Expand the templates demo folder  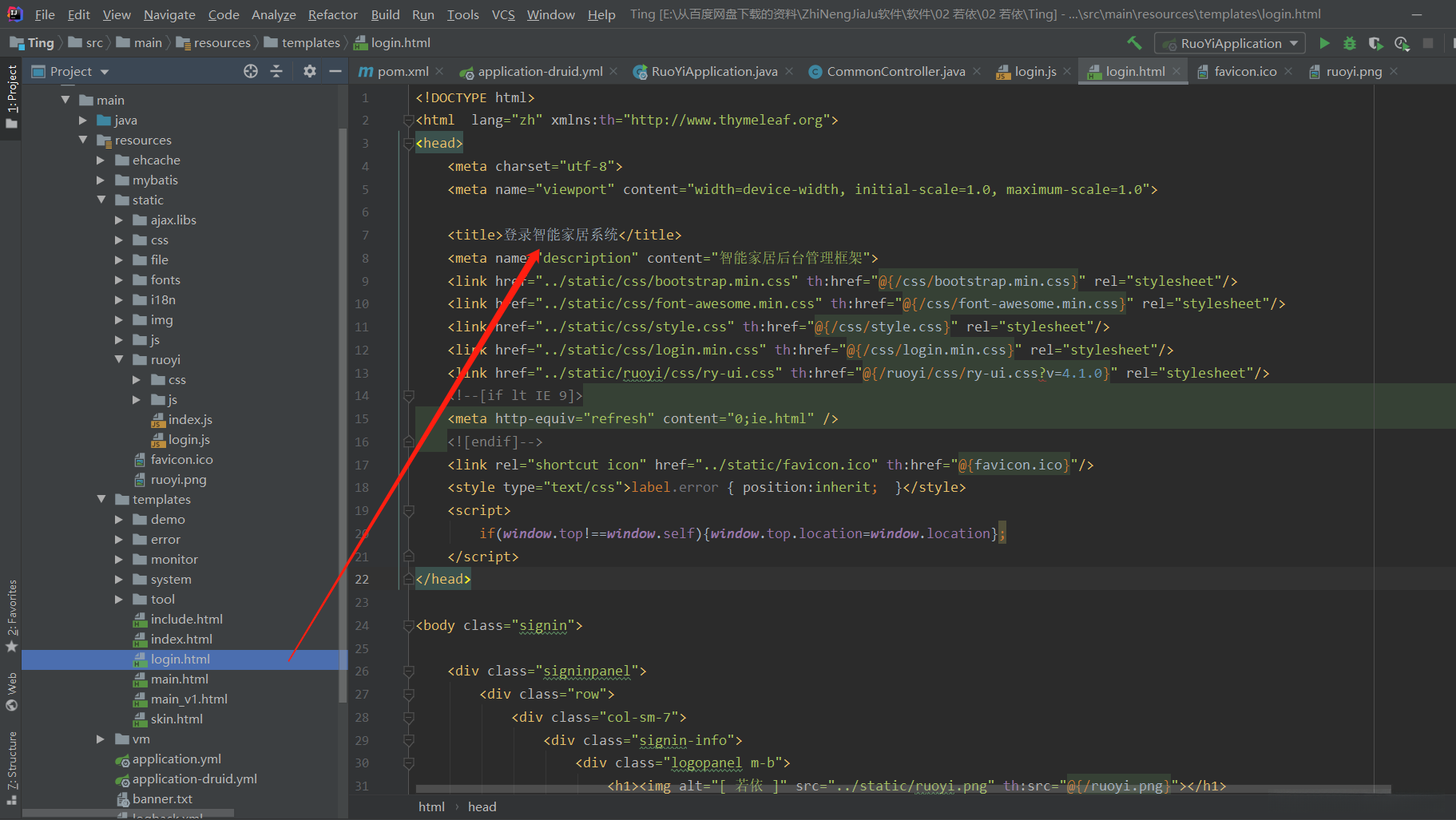pyautogui.click(x=119, y=520)
